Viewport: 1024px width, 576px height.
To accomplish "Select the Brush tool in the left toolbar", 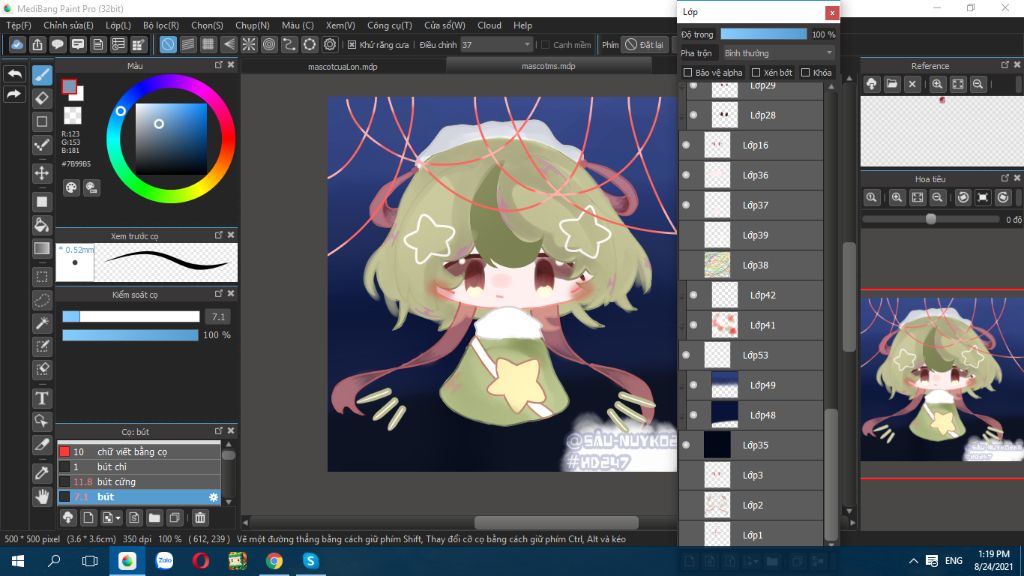I will pos(42,75).
